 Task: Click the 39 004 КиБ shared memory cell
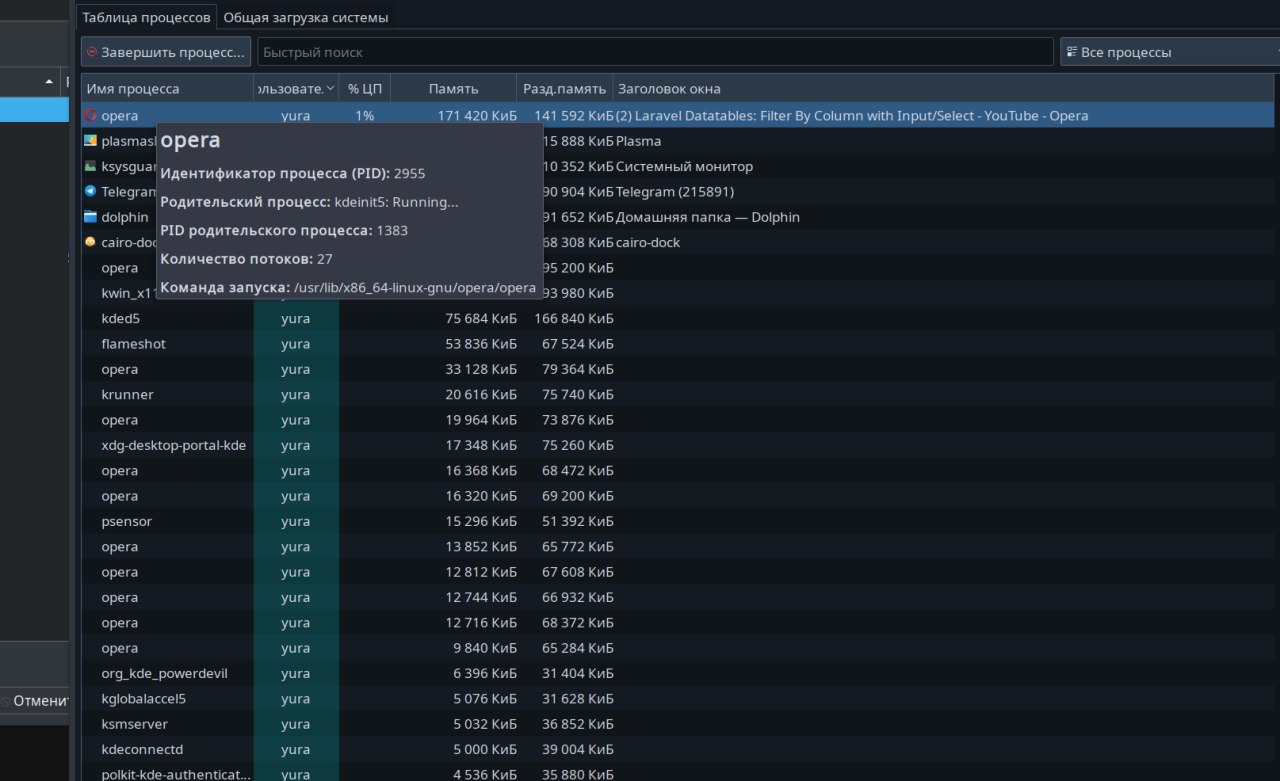click(x=578, y=749)
